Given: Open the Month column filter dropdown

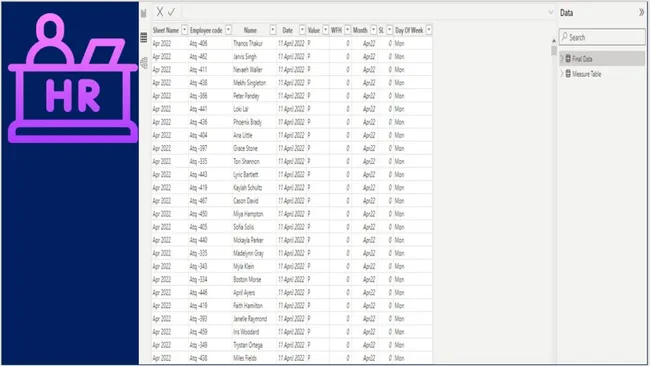Looking at the screenshot, I should click(x=374, y=30).
